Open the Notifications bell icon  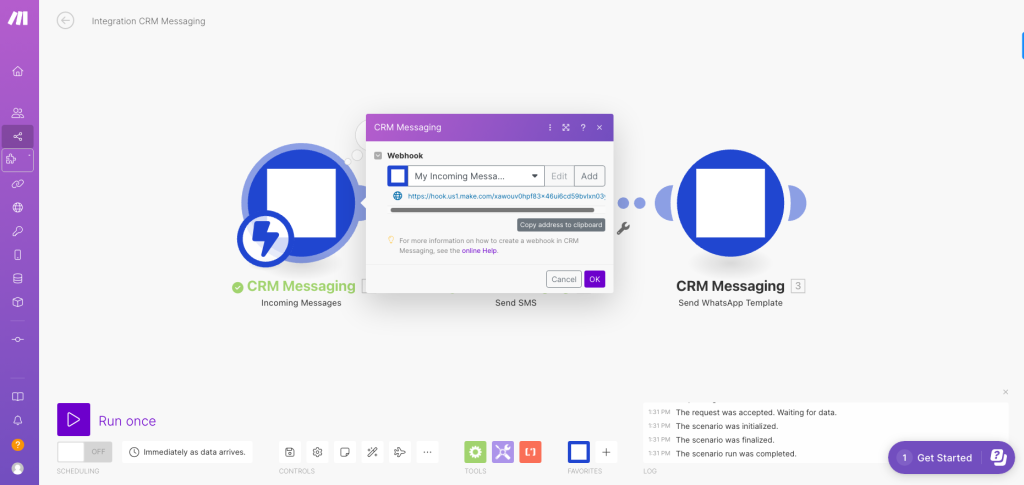tap(18, 420)
